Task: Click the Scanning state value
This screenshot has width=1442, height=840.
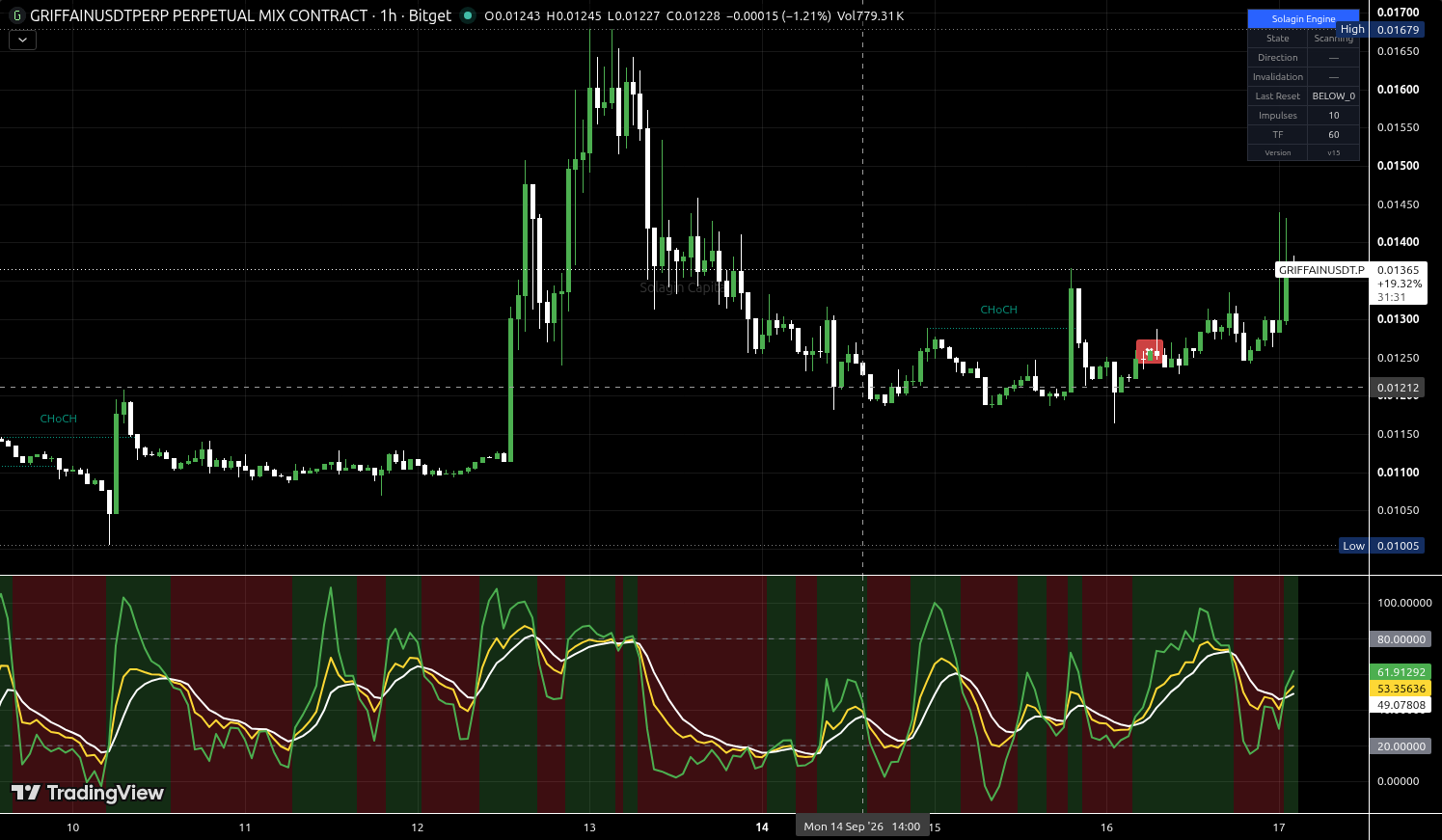Action: coord(1333,39)
